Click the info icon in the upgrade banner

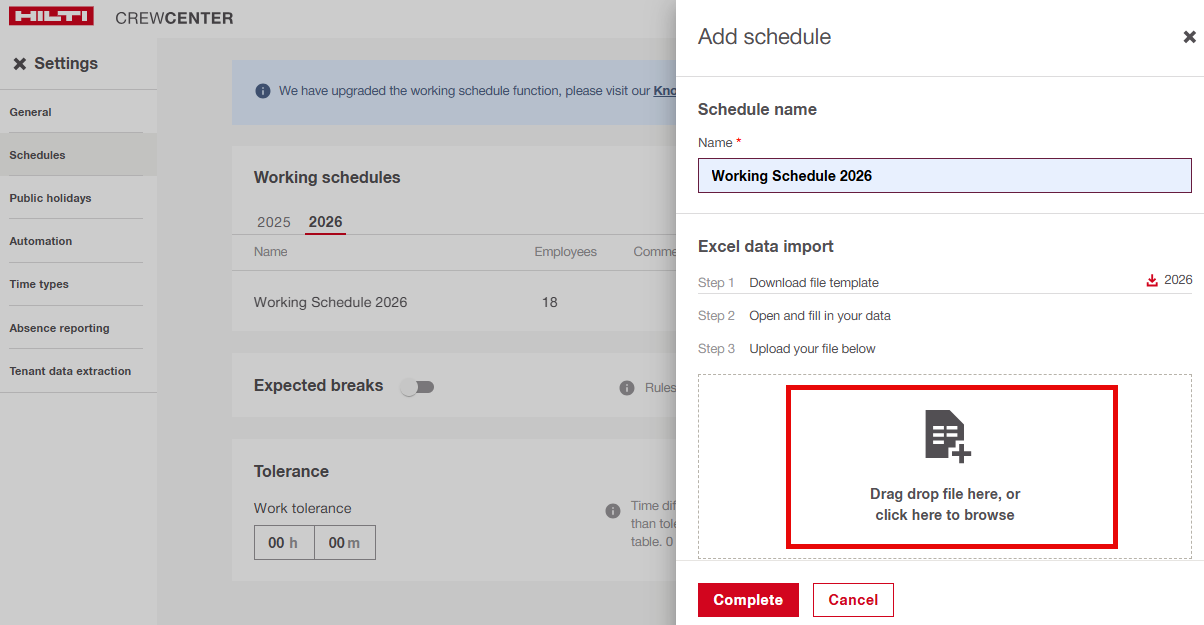[x=263, y=91]
